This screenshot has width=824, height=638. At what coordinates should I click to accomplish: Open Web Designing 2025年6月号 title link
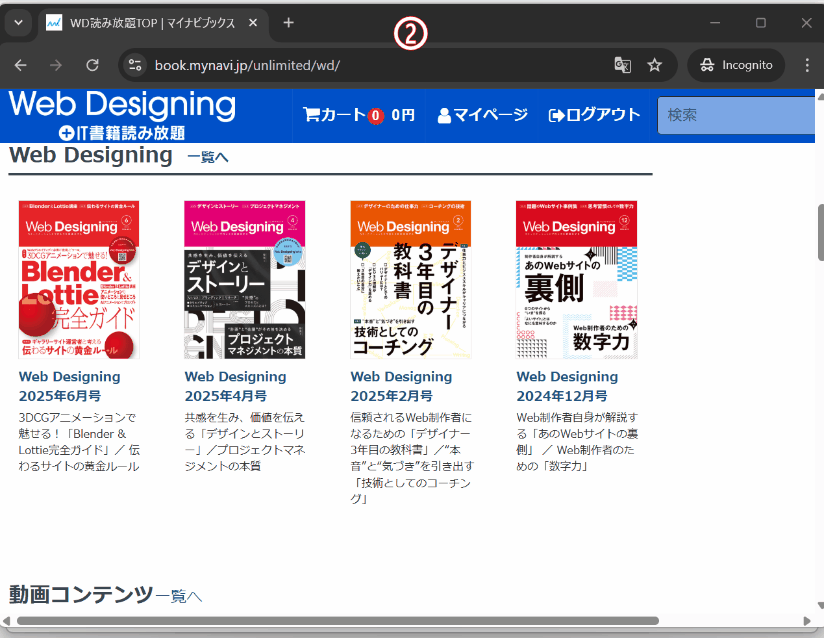click(69, 386)
